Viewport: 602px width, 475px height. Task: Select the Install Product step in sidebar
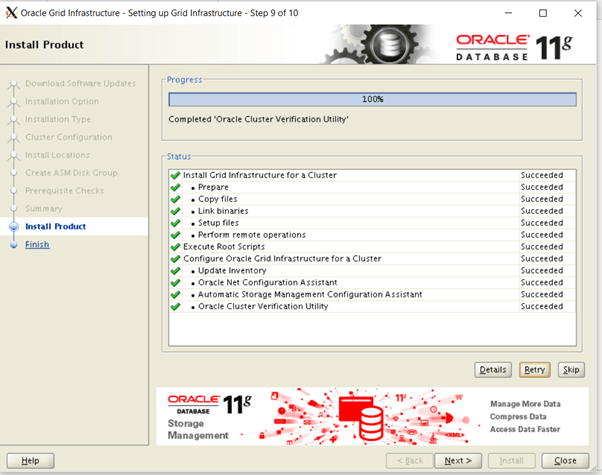(55, 227)
